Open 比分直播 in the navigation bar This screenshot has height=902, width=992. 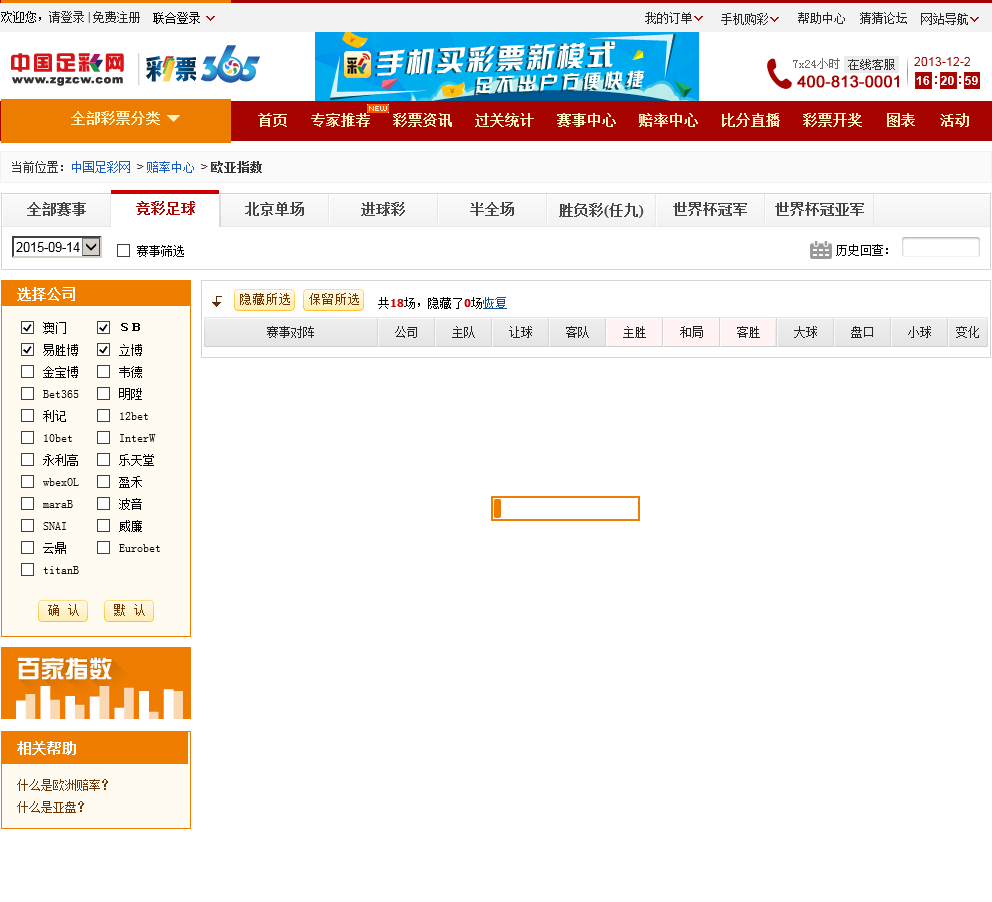tap(750, 120)
